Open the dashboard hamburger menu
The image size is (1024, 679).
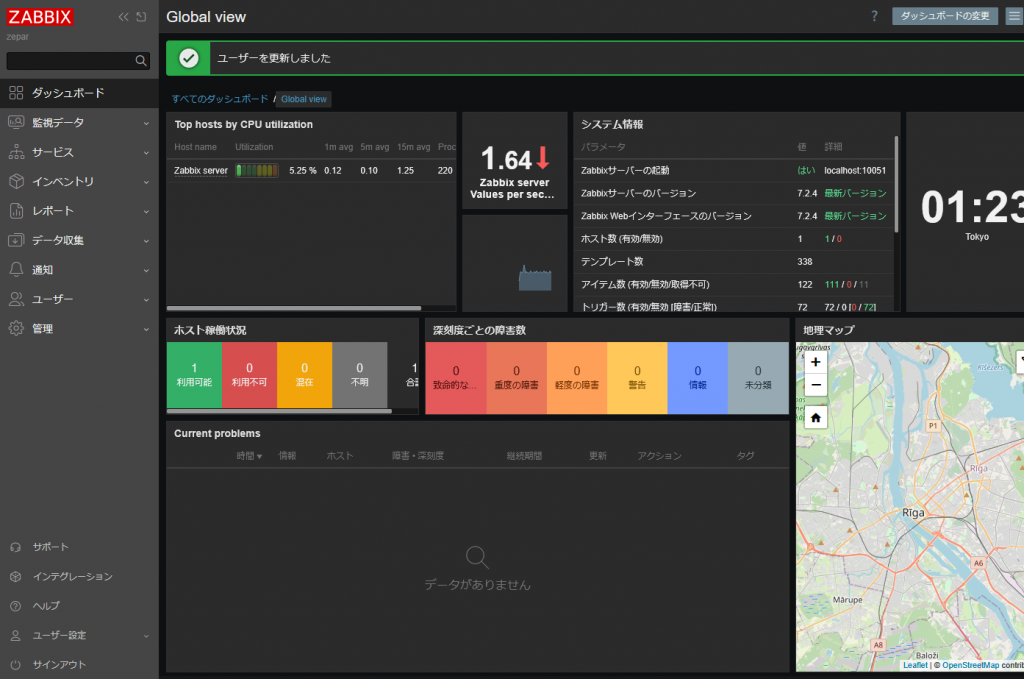(x=1014, y=16)
